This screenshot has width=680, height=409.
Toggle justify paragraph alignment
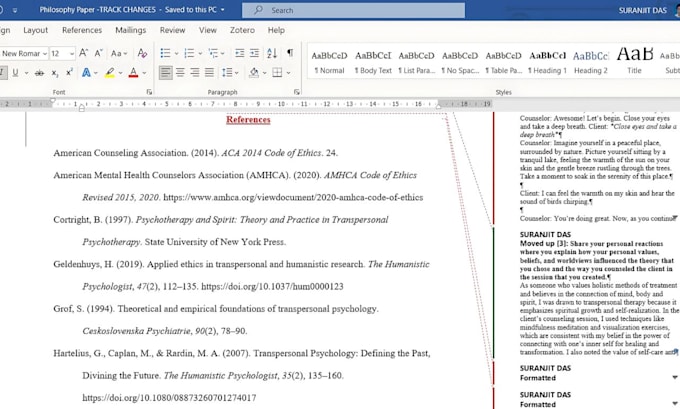209,72
